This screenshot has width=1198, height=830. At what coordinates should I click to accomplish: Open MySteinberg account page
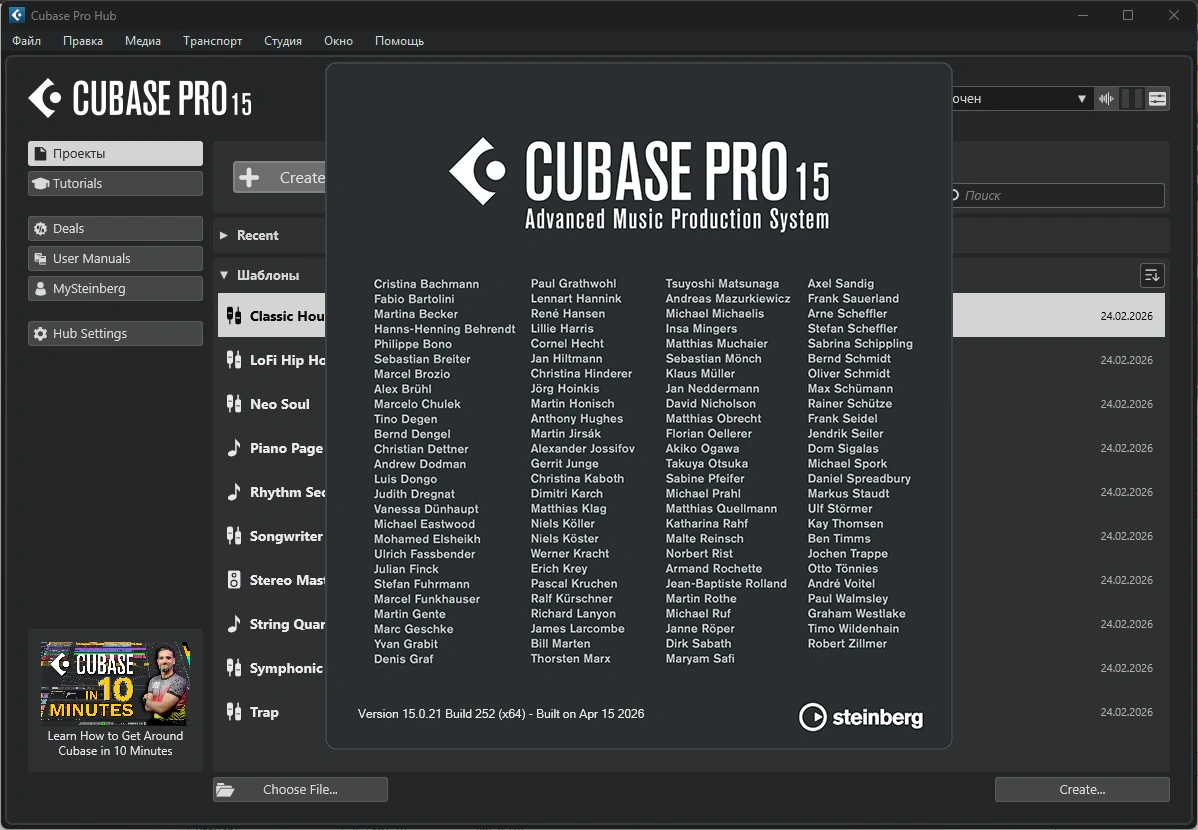115,288
